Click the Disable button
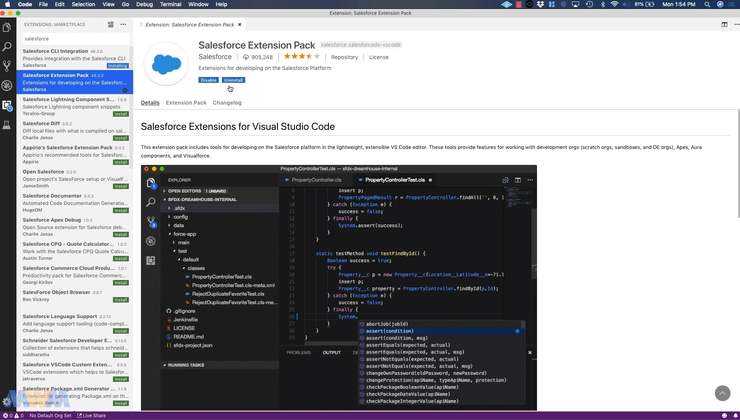740x420 pixels. (x=208, y=80)
